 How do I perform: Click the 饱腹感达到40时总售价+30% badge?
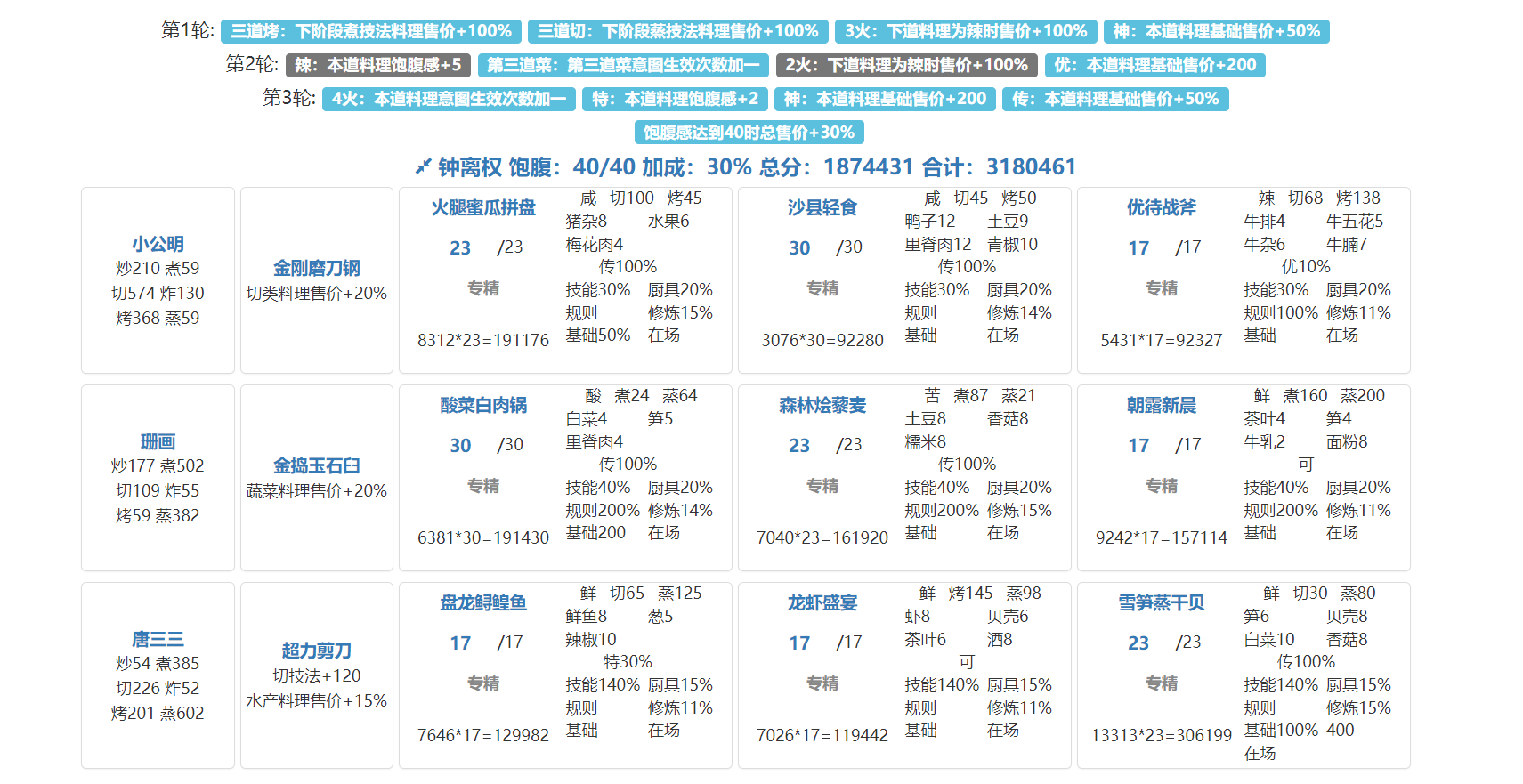(749, 133)
